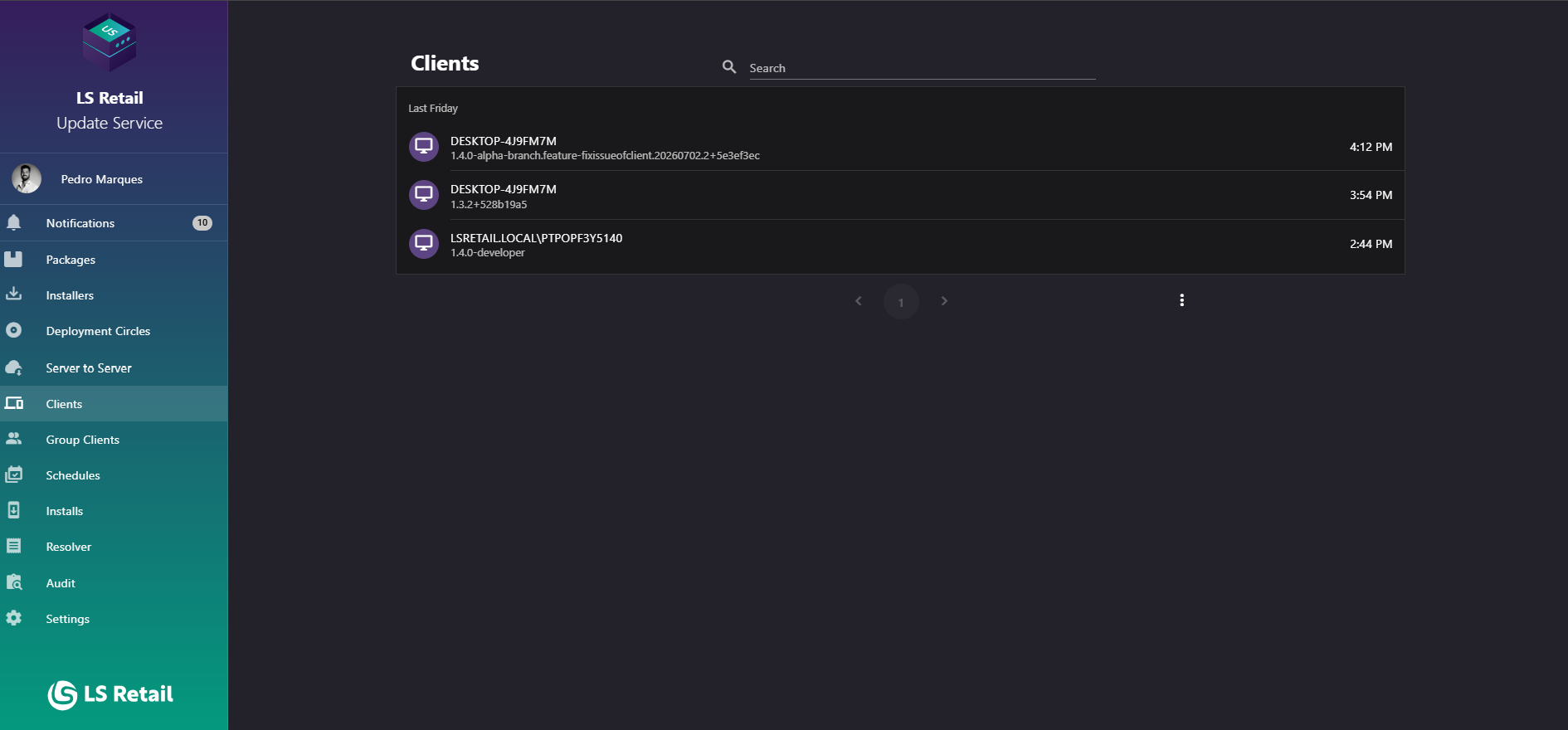Click the search magnifier icon
The width and height of the screenshot is (1568, 730).
729,66
